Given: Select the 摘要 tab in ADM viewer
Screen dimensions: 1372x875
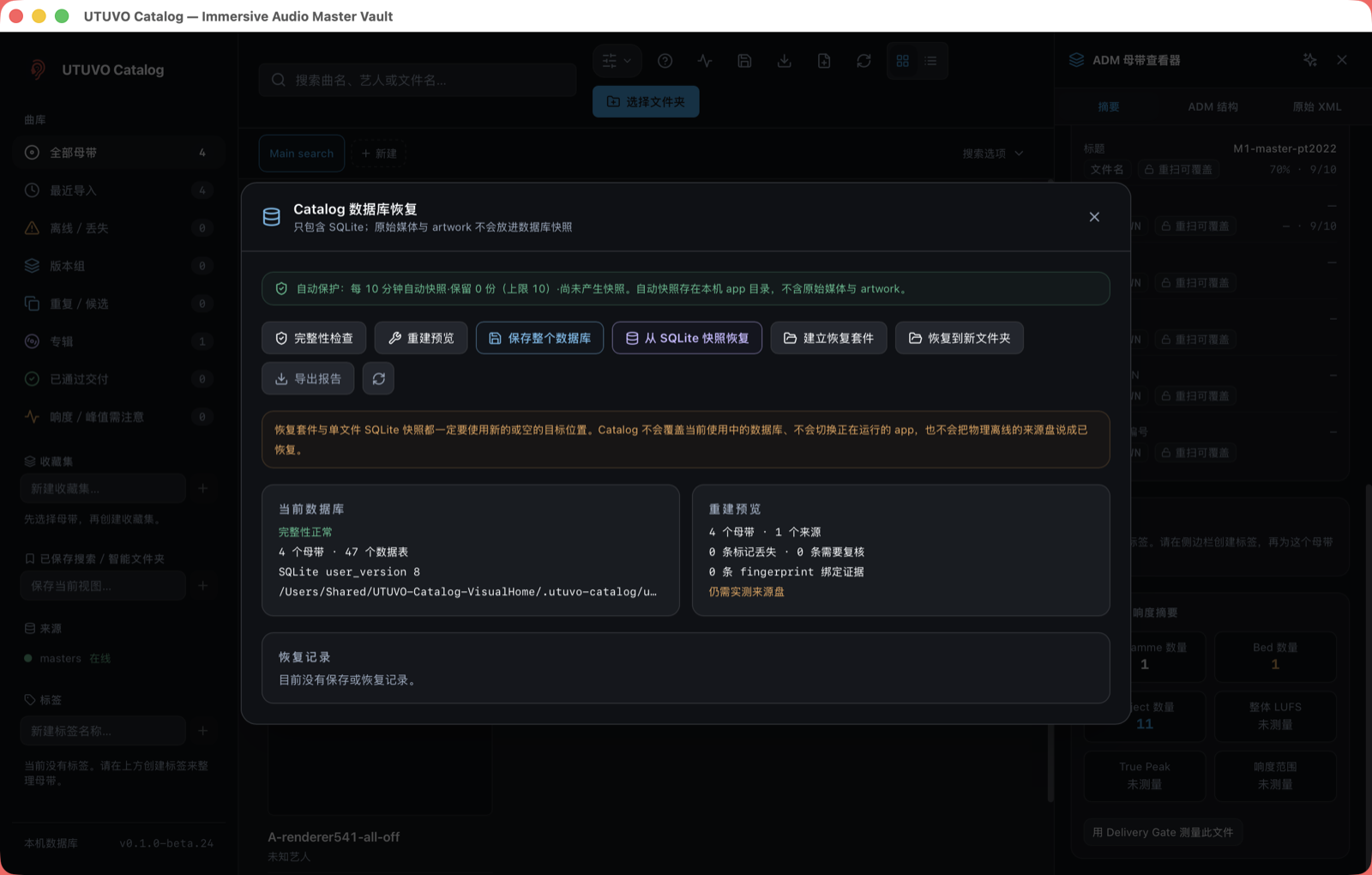Looking at the screenshot, I should 1109,107.
